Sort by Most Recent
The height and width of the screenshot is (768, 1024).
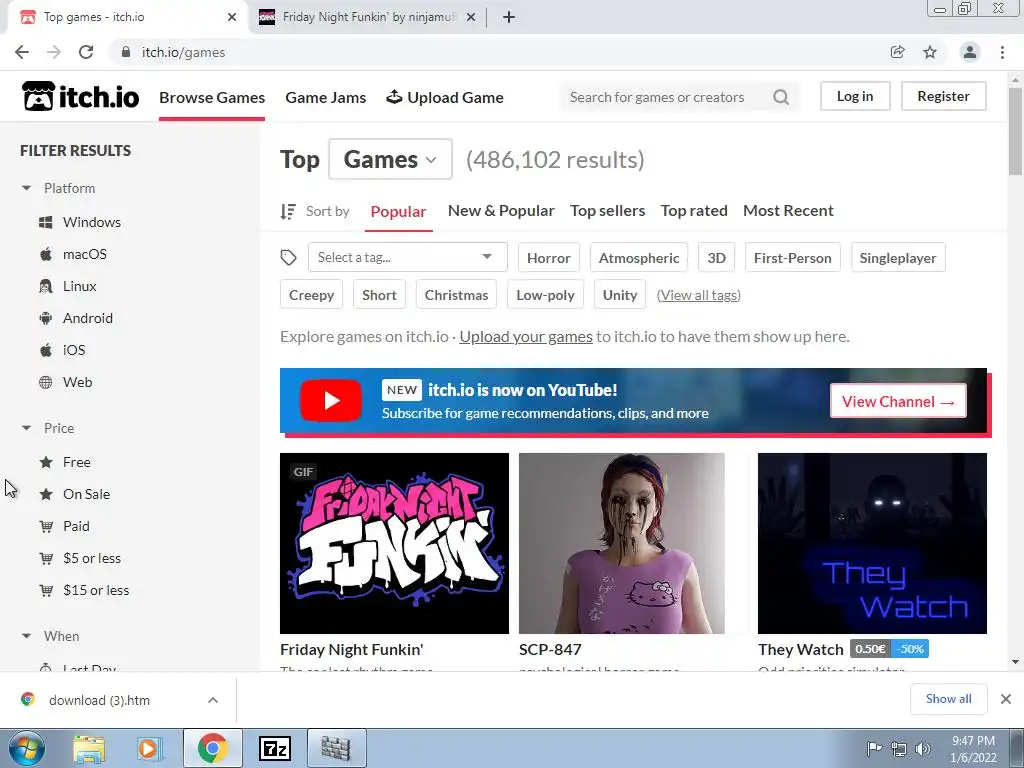788,210
